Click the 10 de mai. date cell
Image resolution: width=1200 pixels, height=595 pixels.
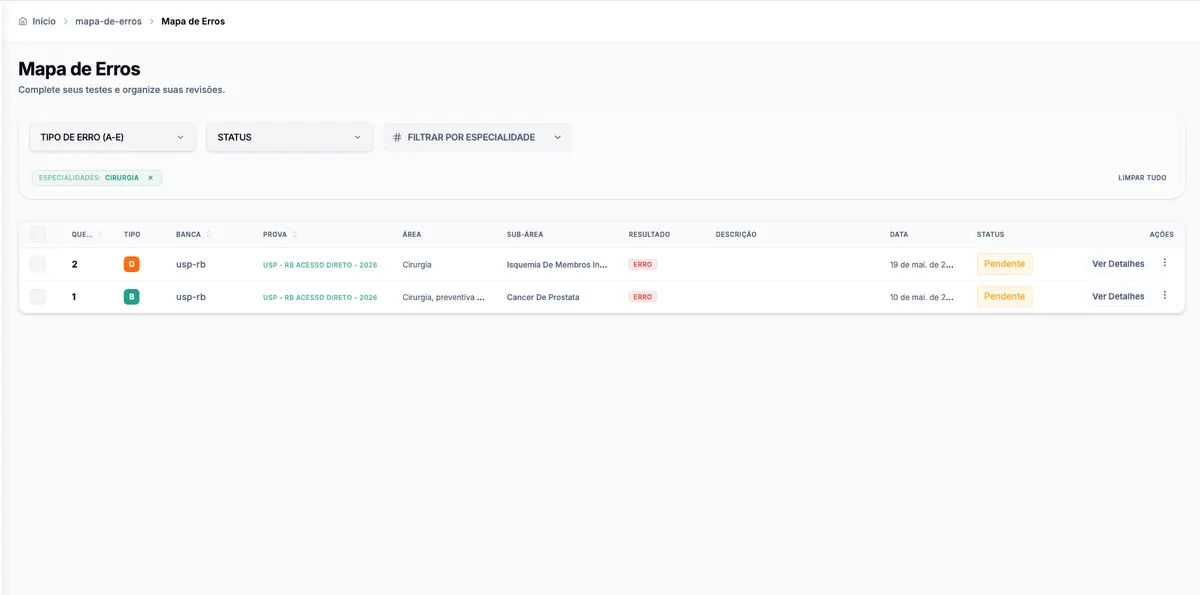coord(923,297)
